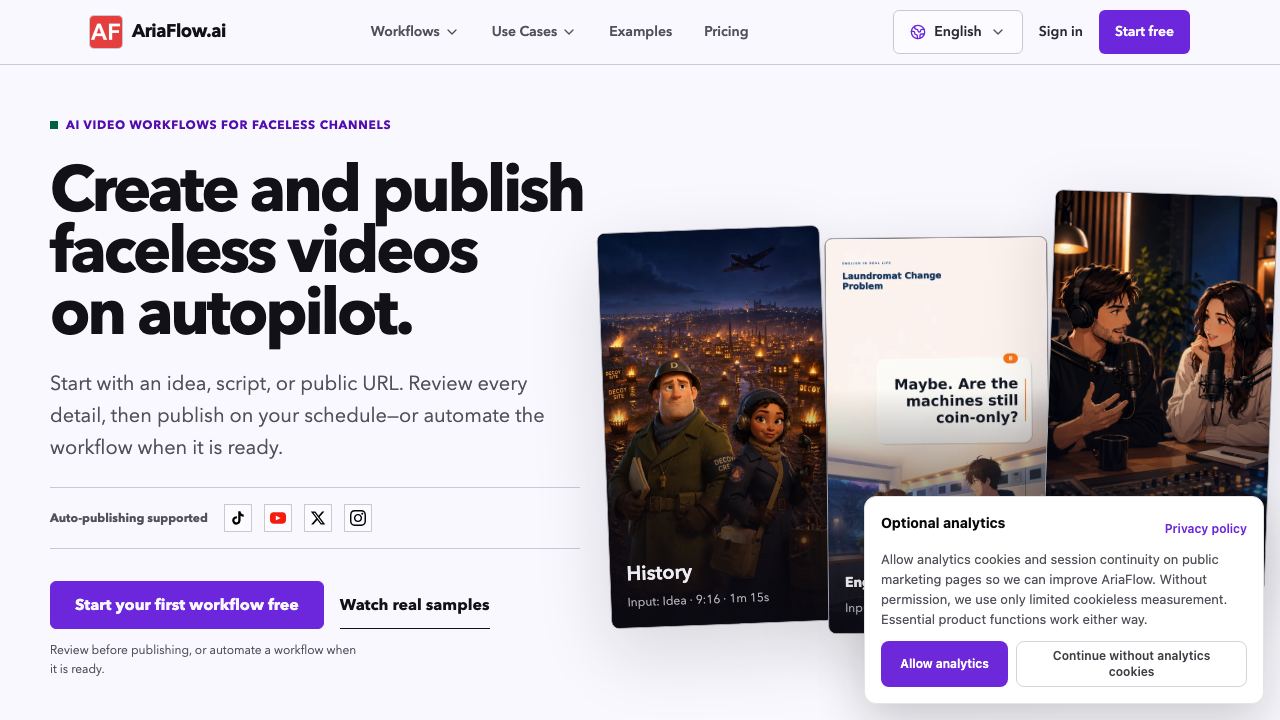
Task: Click the AriaFlow.ai brand name
Action: click(x=179, y=32)
